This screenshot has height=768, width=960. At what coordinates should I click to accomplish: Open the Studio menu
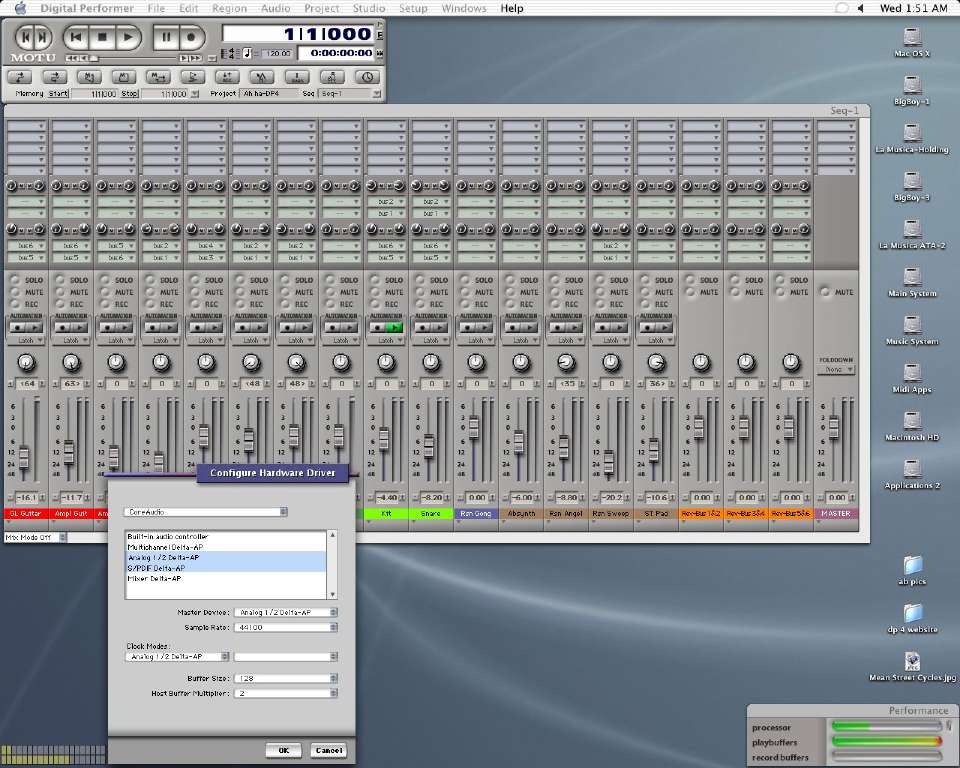(369, 8)
